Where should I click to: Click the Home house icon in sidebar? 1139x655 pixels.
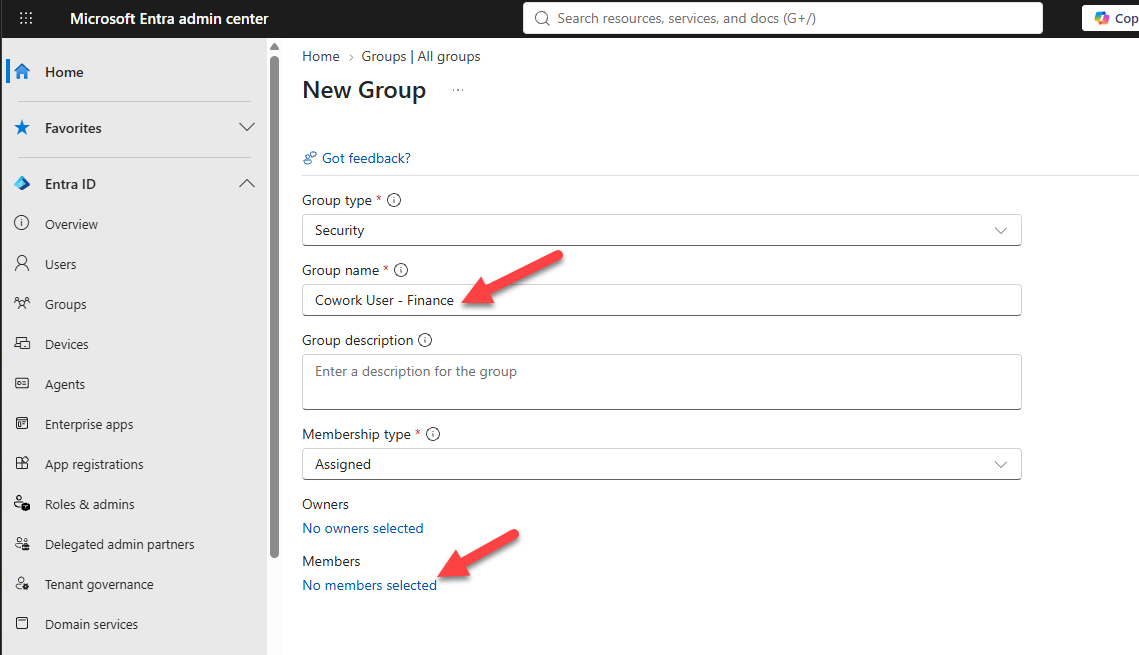coord(23,72)
